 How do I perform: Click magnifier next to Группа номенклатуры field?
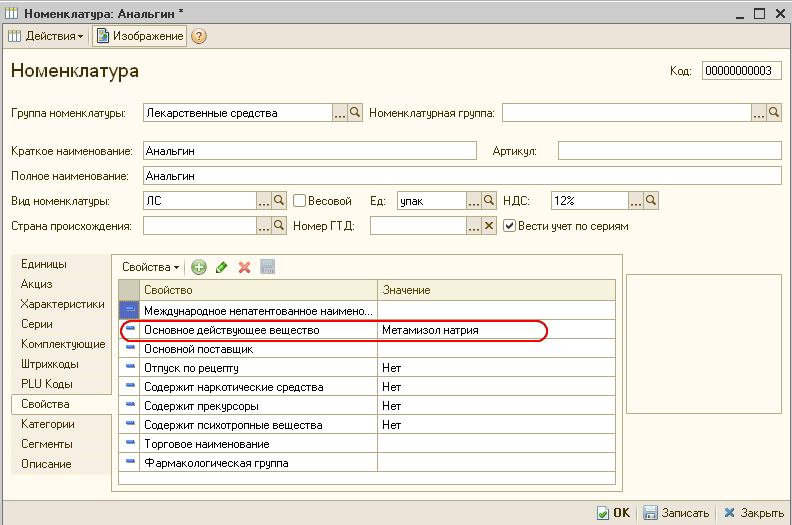[x=355, y=113]
